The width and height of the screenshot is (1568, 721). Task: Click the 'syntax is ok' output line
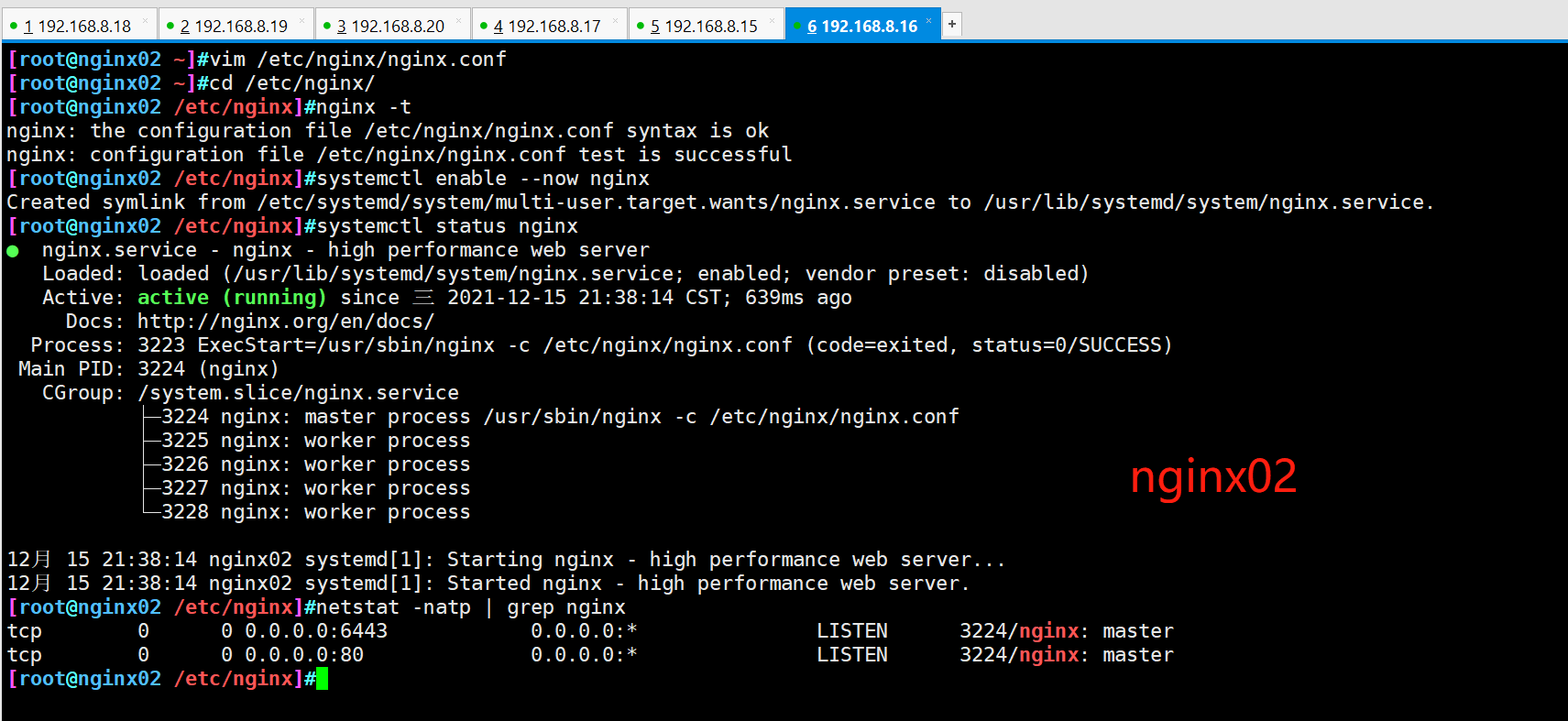coord(388,131)
